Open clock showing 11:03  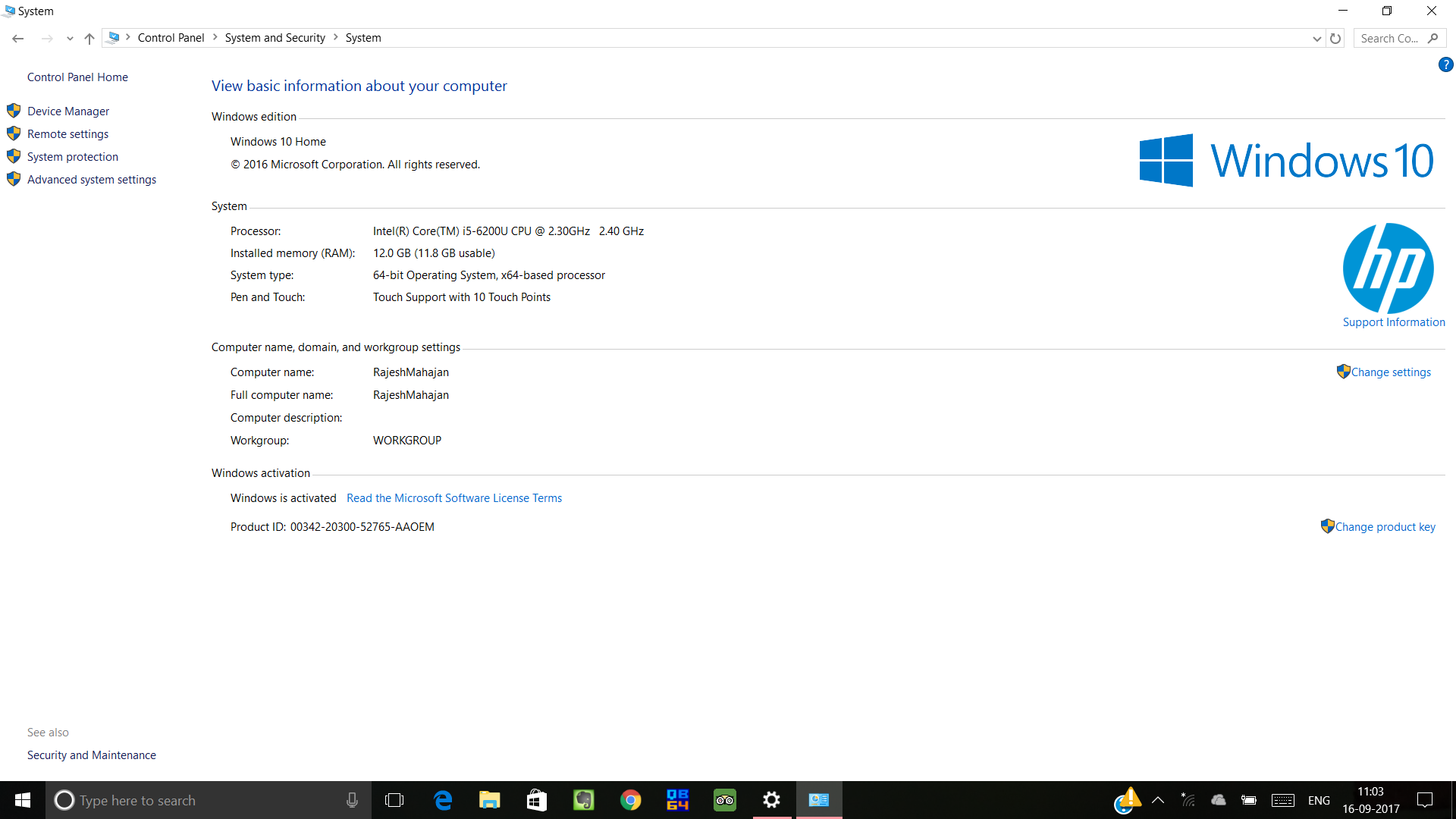1371,800
